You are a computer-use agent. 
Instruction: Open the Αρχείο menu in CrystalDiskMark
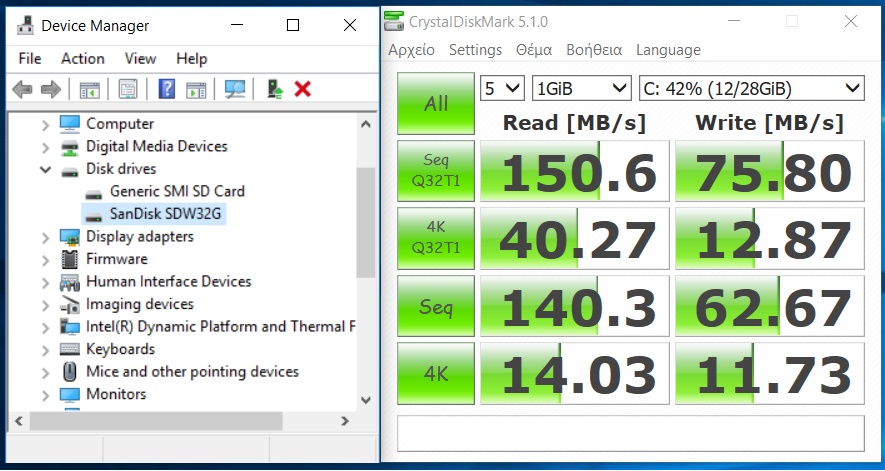pyautogui.click(x=411, y=50)
